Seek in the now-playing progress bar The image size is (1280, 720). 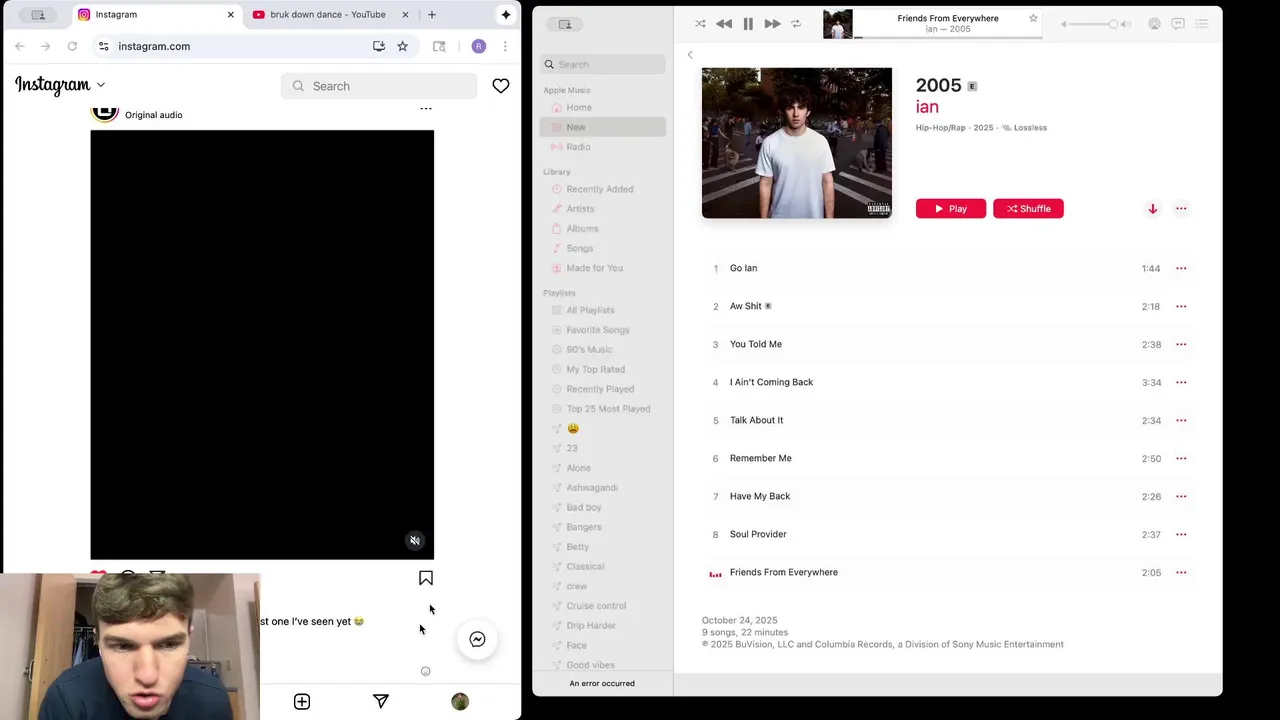[x=948, y=37]
